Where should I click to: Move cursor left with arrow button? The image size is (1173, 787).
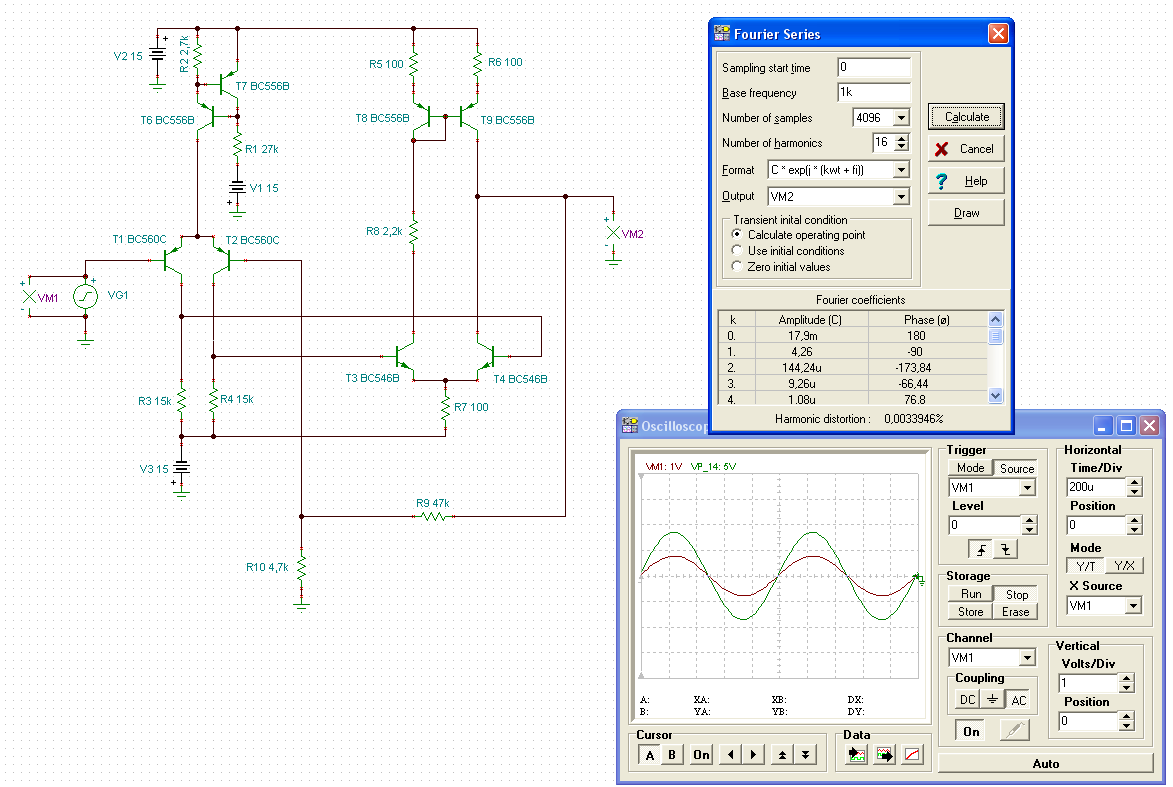tap(729, 755)
